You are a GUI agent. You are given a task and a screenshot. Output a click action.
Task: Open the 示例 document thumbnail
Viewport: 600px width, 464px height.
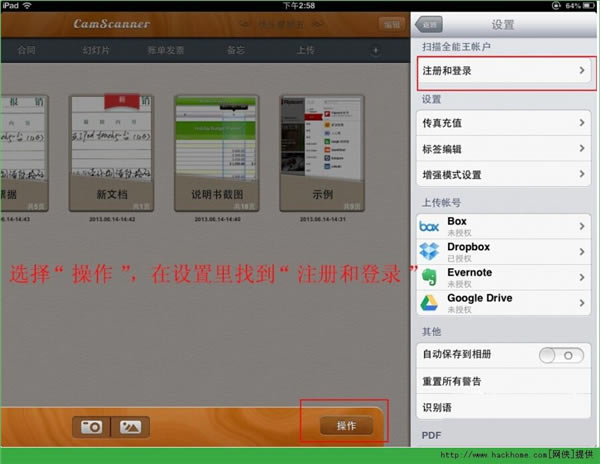click(322, 153)
